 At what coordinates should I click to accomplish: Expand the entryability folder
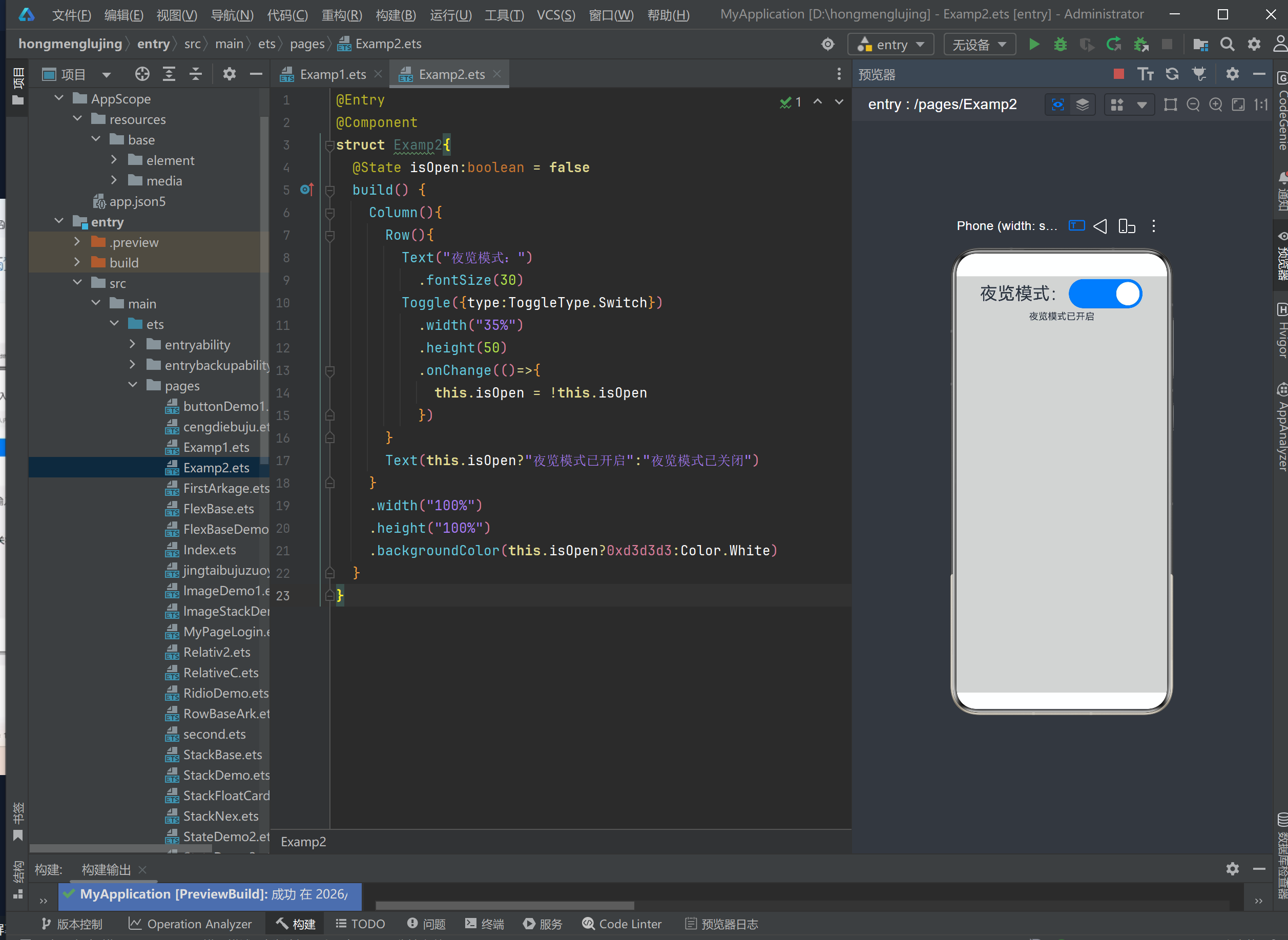tap(133, 344)
